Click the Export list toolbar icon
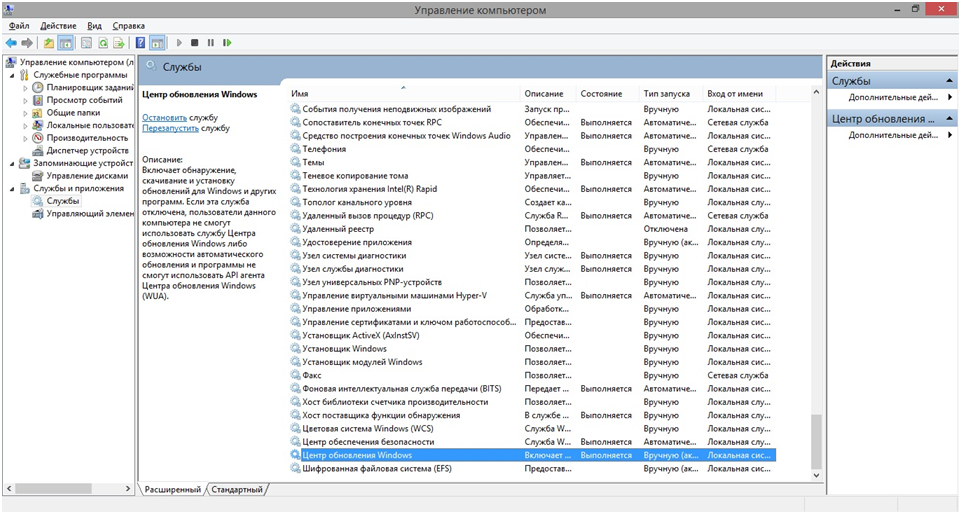The height and width of the screenshot is (514, 961). (x=119, y=43)
